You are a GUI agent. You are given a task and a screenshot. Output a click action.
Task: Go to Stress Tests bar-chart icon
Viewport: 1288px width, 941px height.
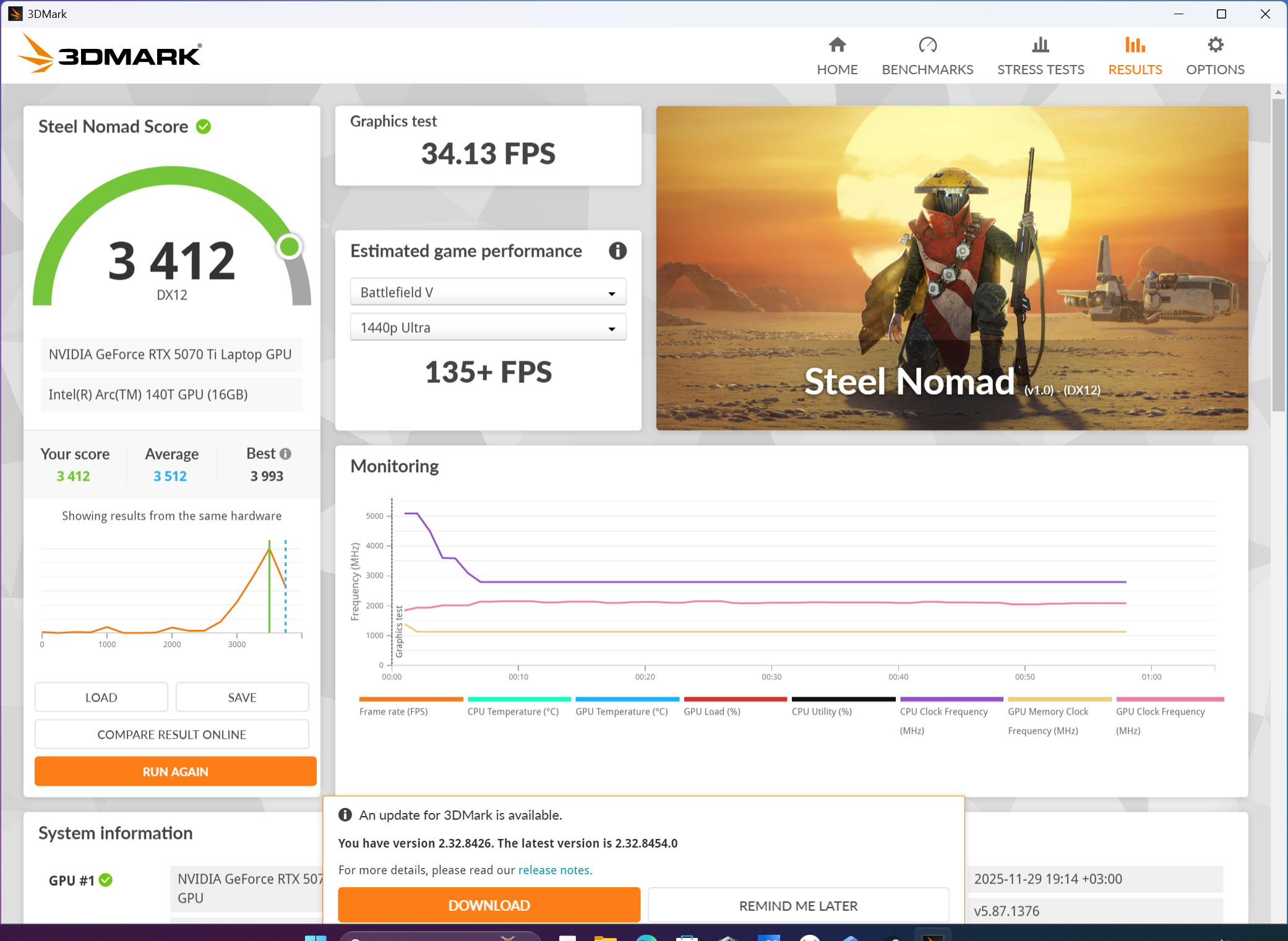[1041, 45]
